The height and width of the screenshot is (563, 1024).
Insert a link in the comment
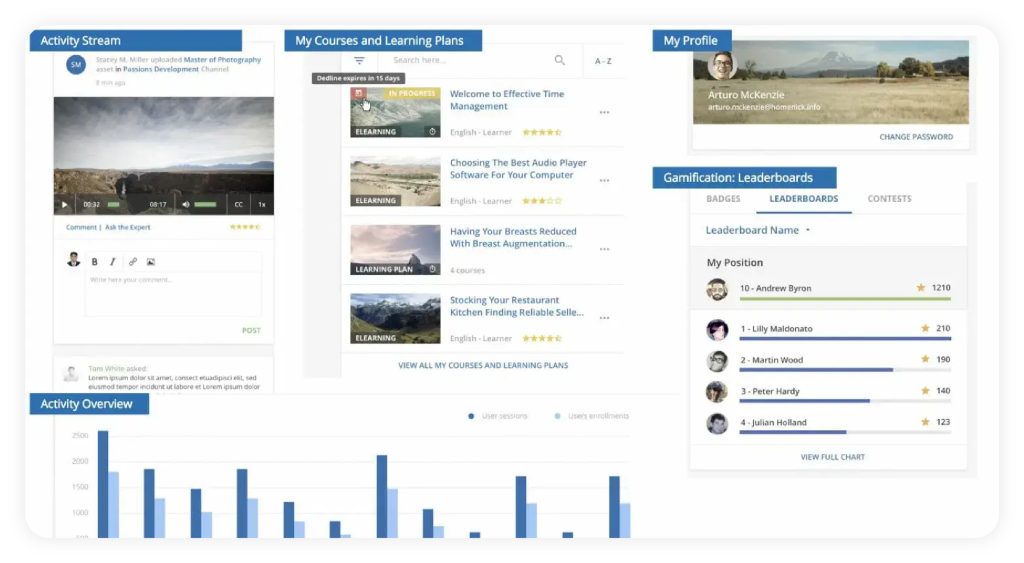pos(132,262)
